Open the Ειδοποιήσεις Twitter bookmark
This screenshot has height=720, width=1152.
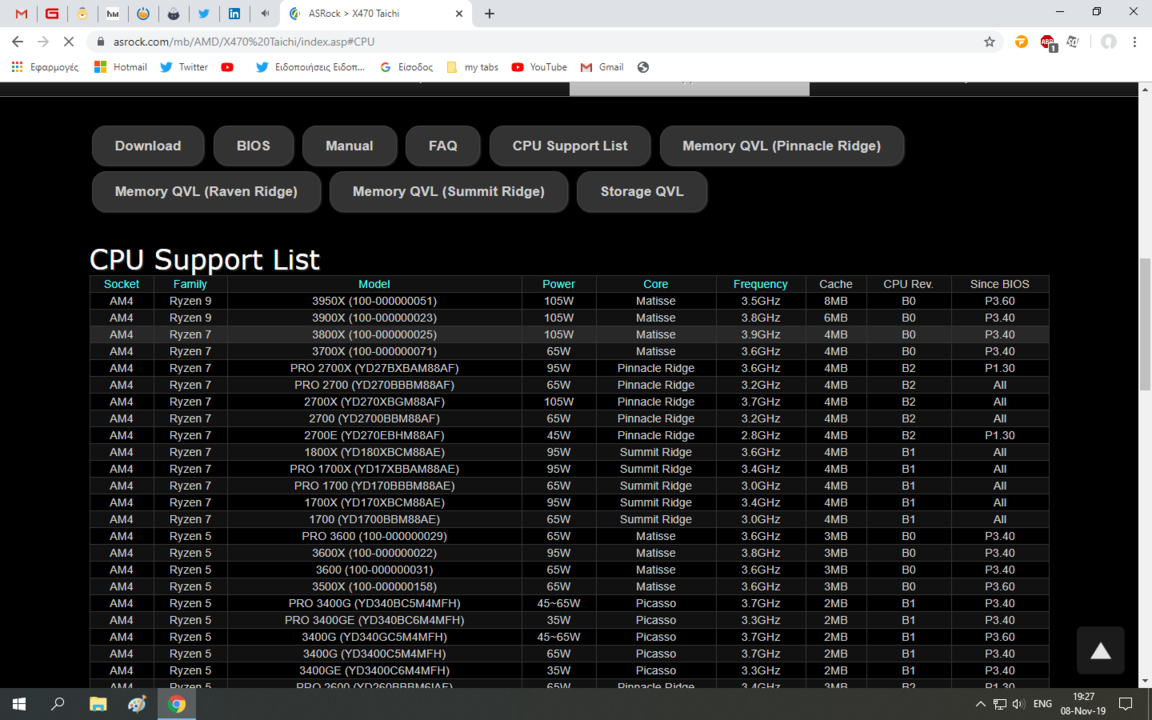(309, 67)
